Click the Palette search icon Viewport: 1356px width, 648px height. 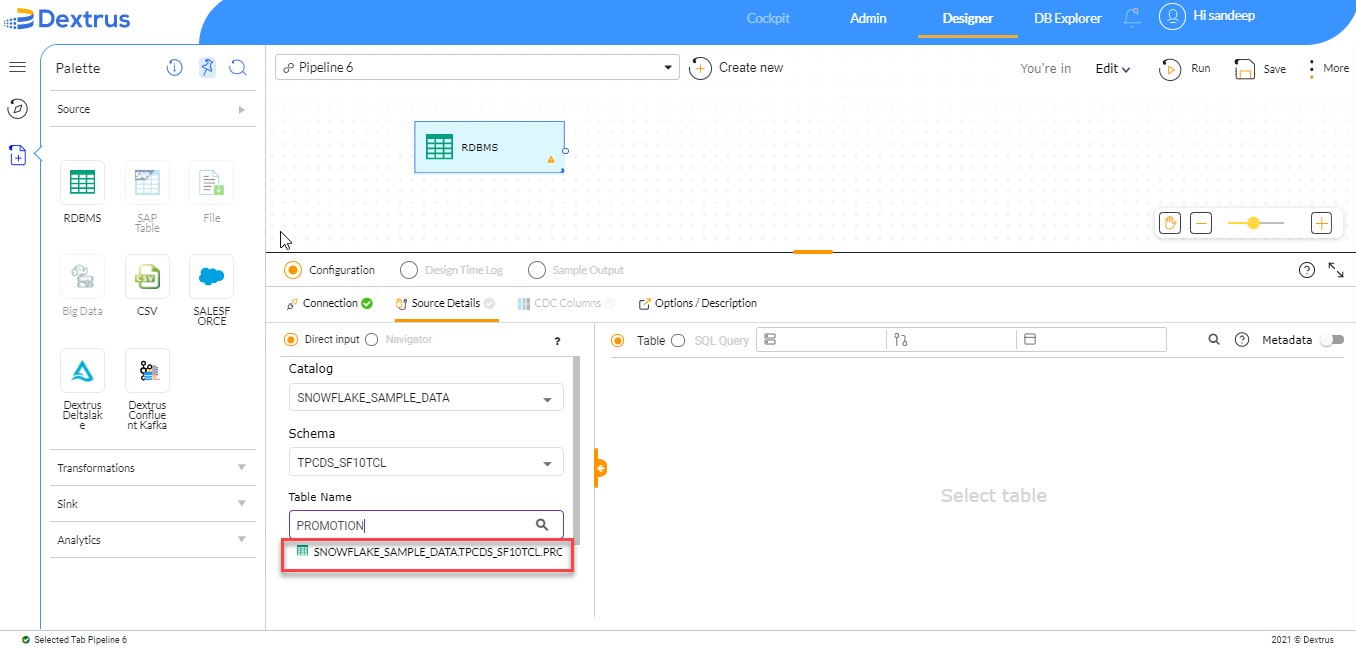238,68
